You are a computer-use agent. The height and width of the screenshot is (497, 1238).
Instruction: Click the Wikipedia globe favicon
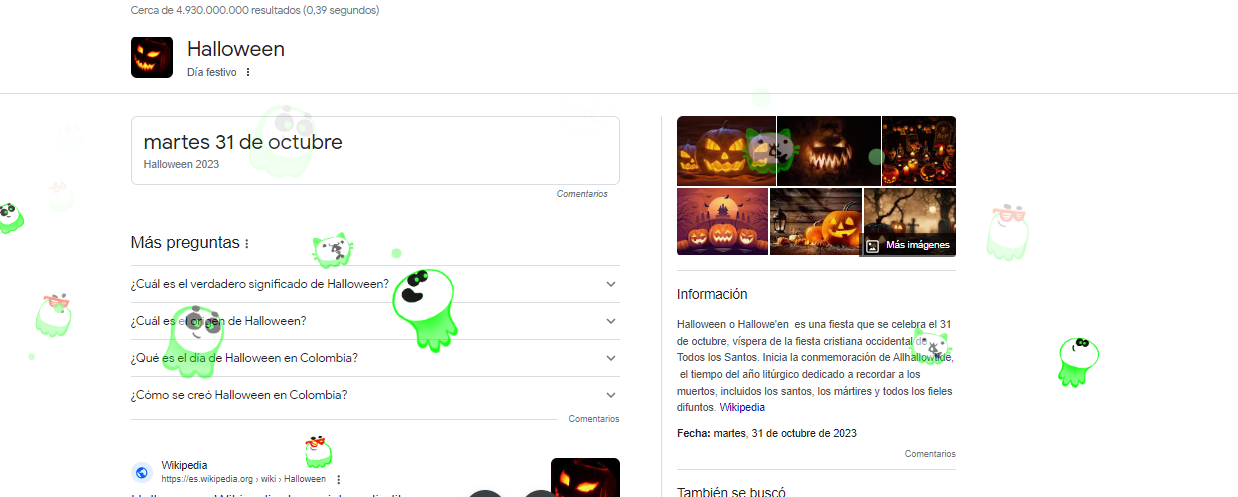click(x=141, y=472)
